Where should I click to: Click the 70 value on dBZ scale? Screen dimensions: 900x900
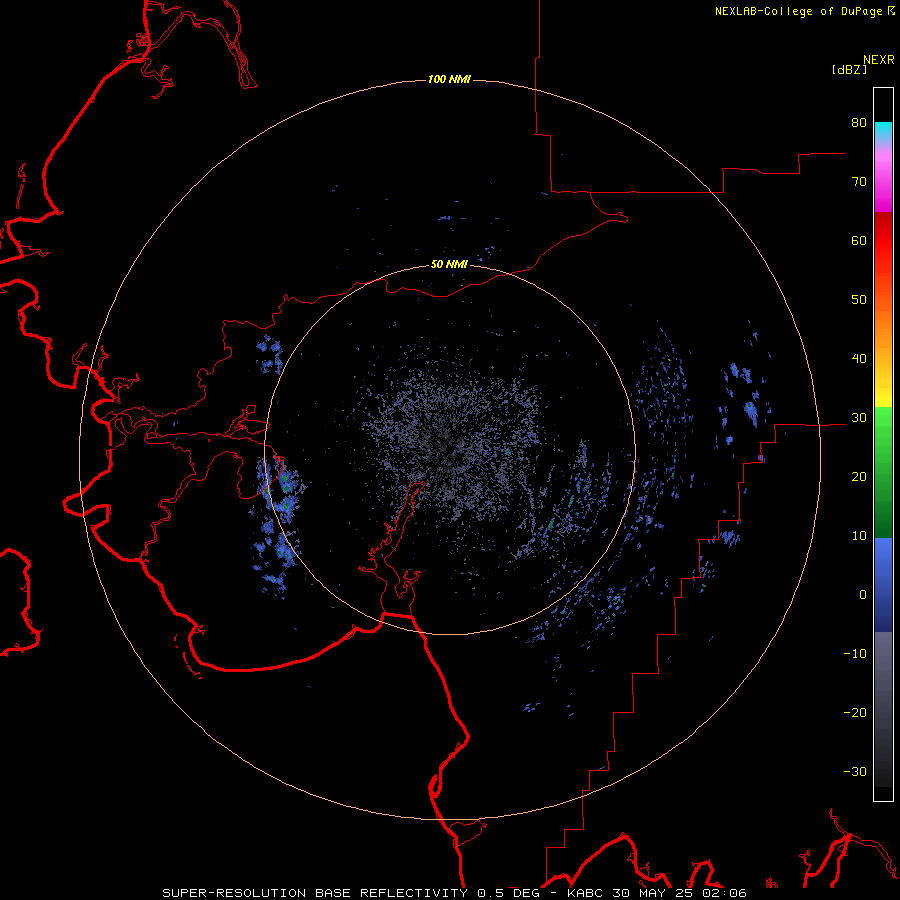click(x=859, y=182)
